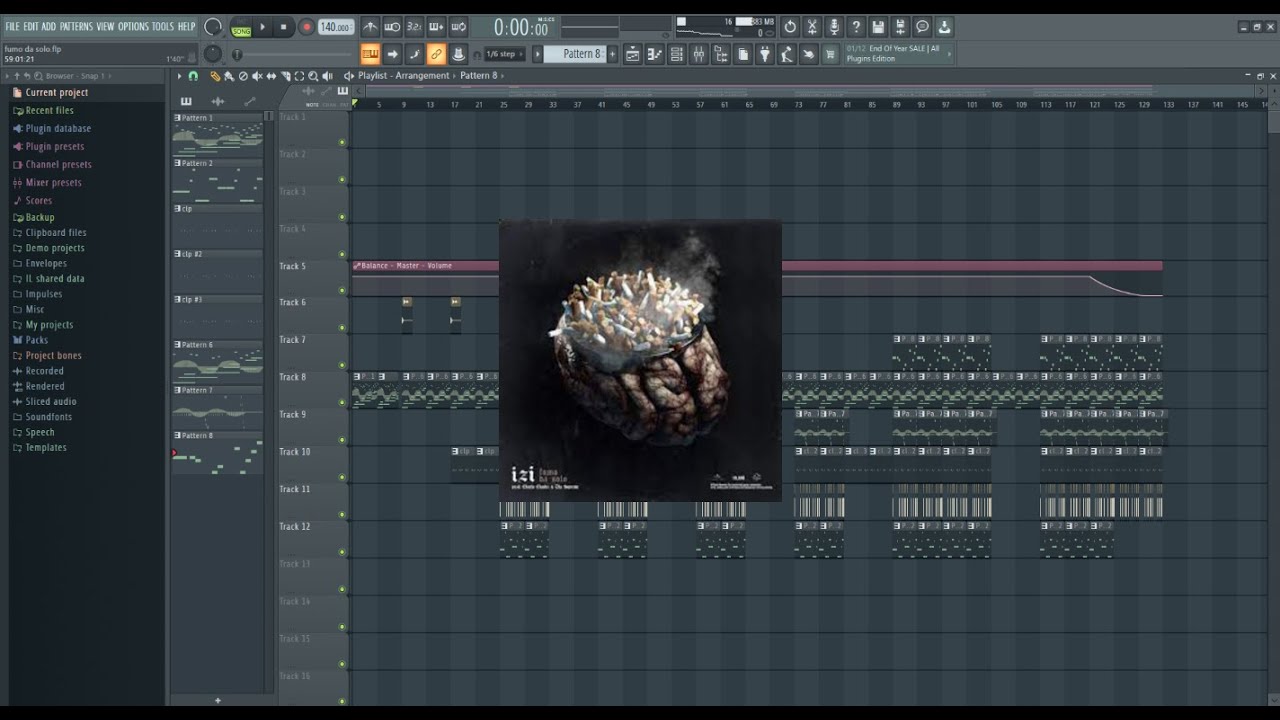Viewport: 1280px width, 720px height.
Task: Save project with floppy disk icon
Action: coord(878,27)
